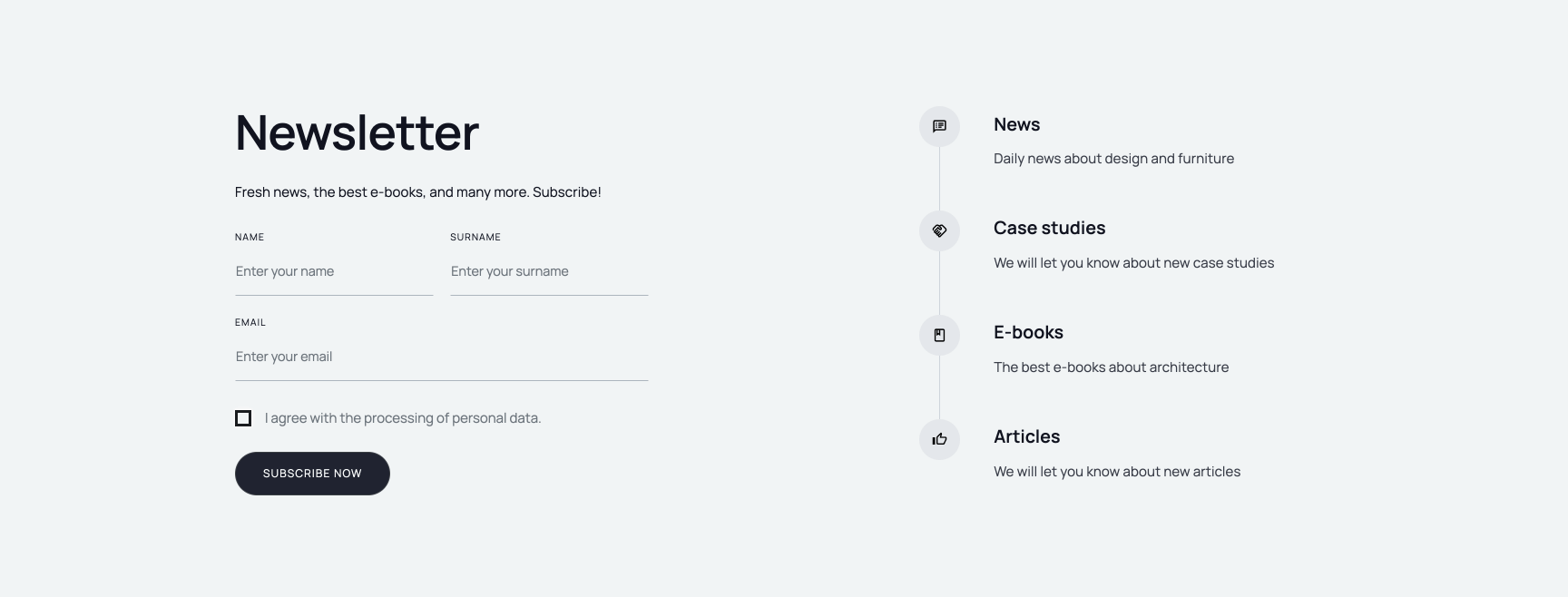The height and width of the screenshot is (597, 1568).
Task: Click the SURNAME field label
Action: pos(475,237)
